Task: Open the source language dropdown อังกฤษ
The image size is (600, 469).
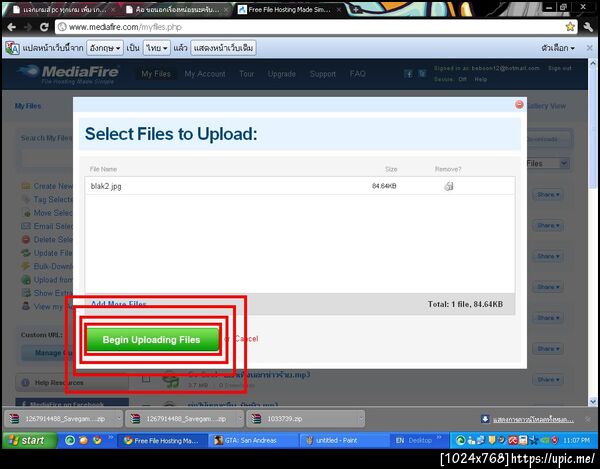Action: click(105, 48)
